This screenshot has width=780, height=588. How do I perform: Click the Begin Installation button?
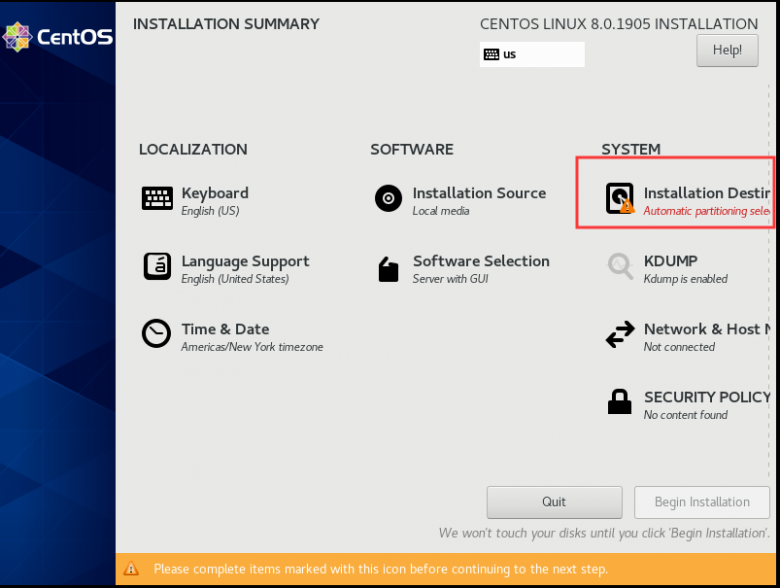[x=702, y=502]
